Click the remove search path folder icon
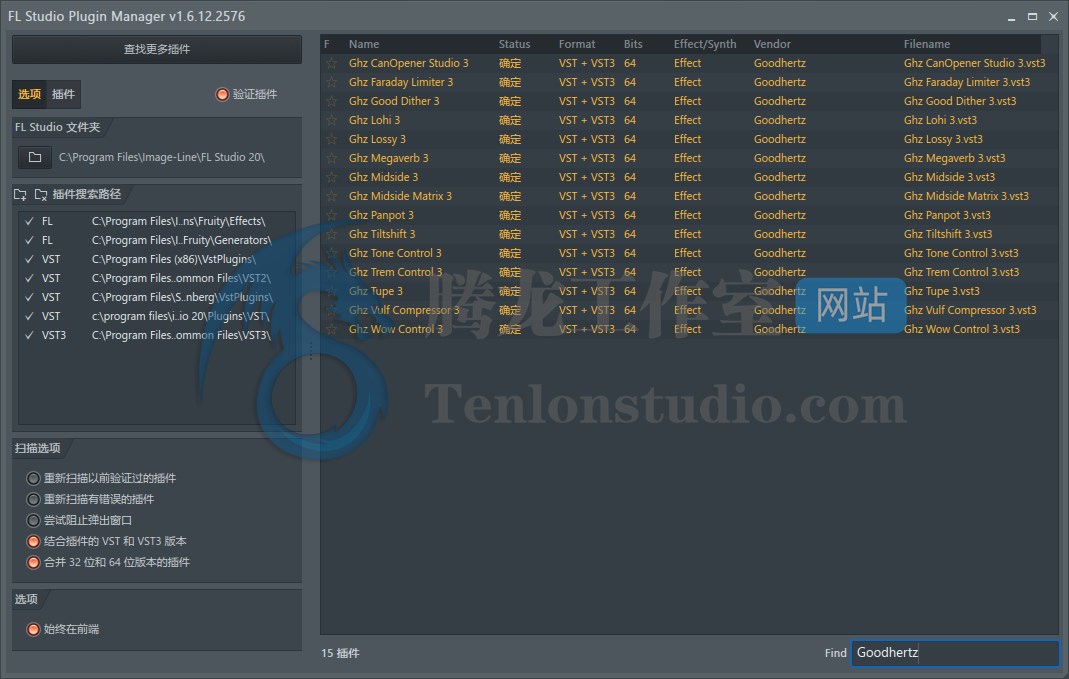The height and width of the screenshot is (679, 1069). 41,195
